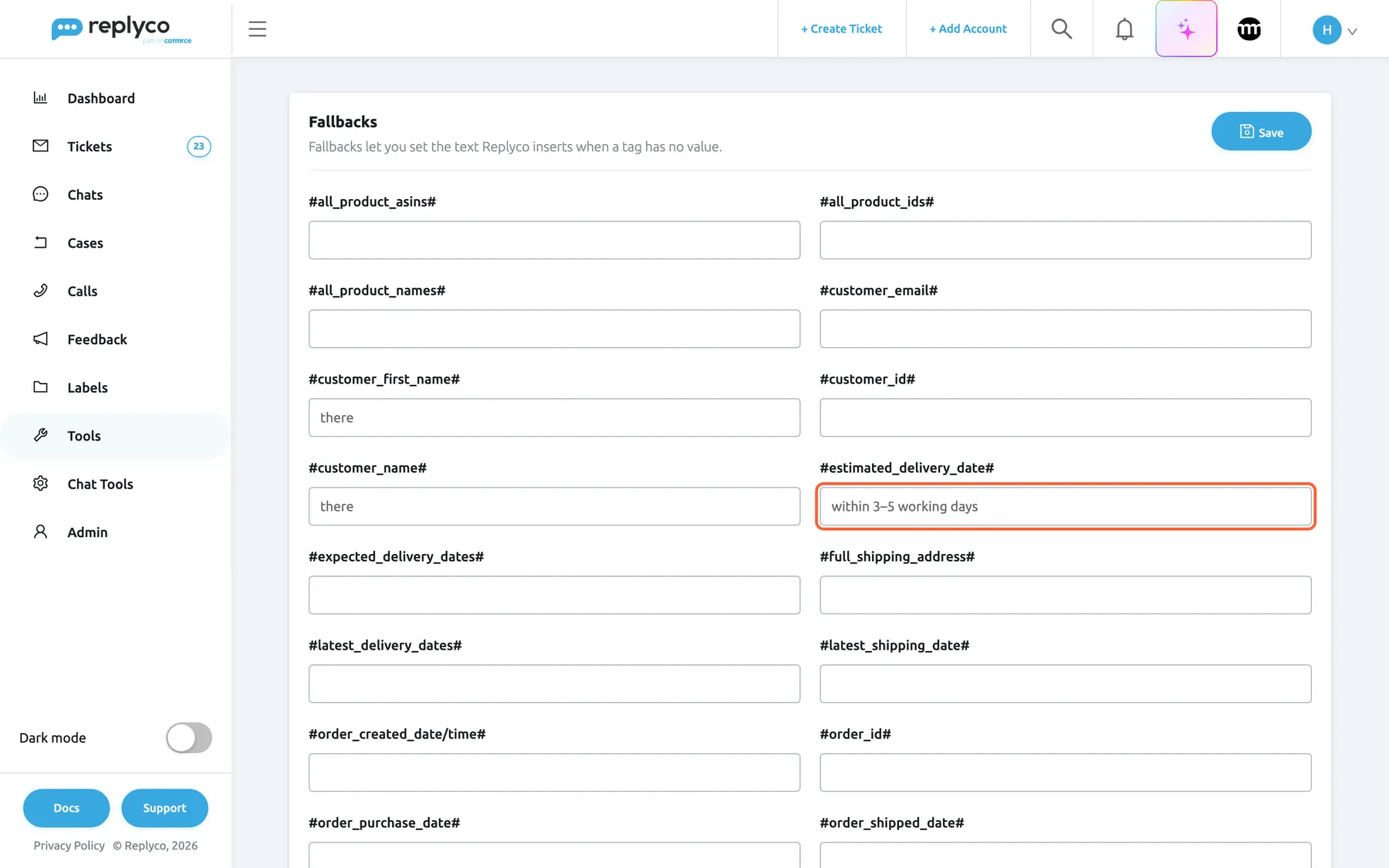Open the Chat Tools menu item

pyautogui.click(x=100, y=484)
